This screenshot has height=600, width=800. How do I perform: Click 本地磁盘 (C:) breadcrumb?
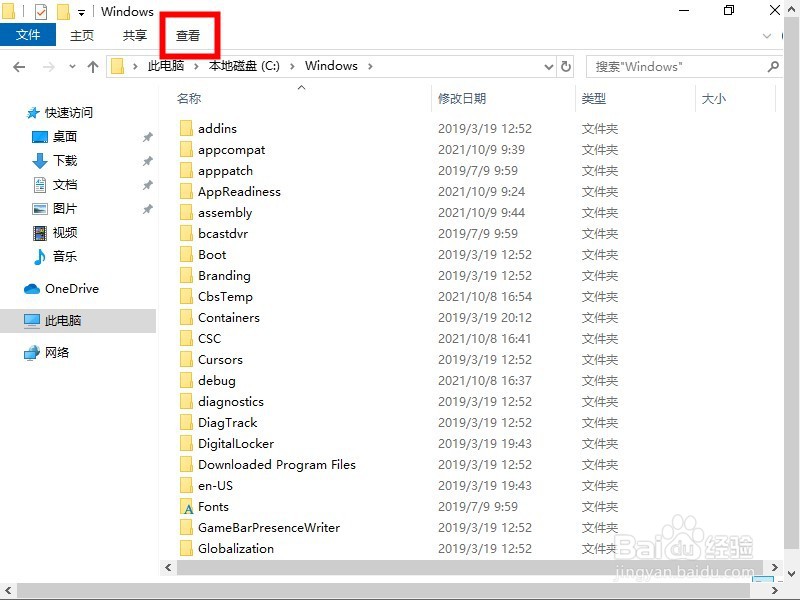(x=244, y=66)
